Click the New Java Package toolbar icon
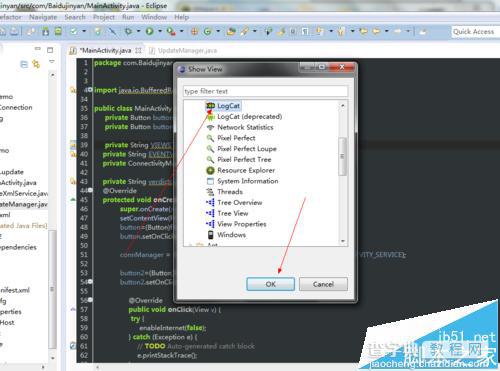The image size is (500, 371). pyautogui.click(x=194, y=31)
